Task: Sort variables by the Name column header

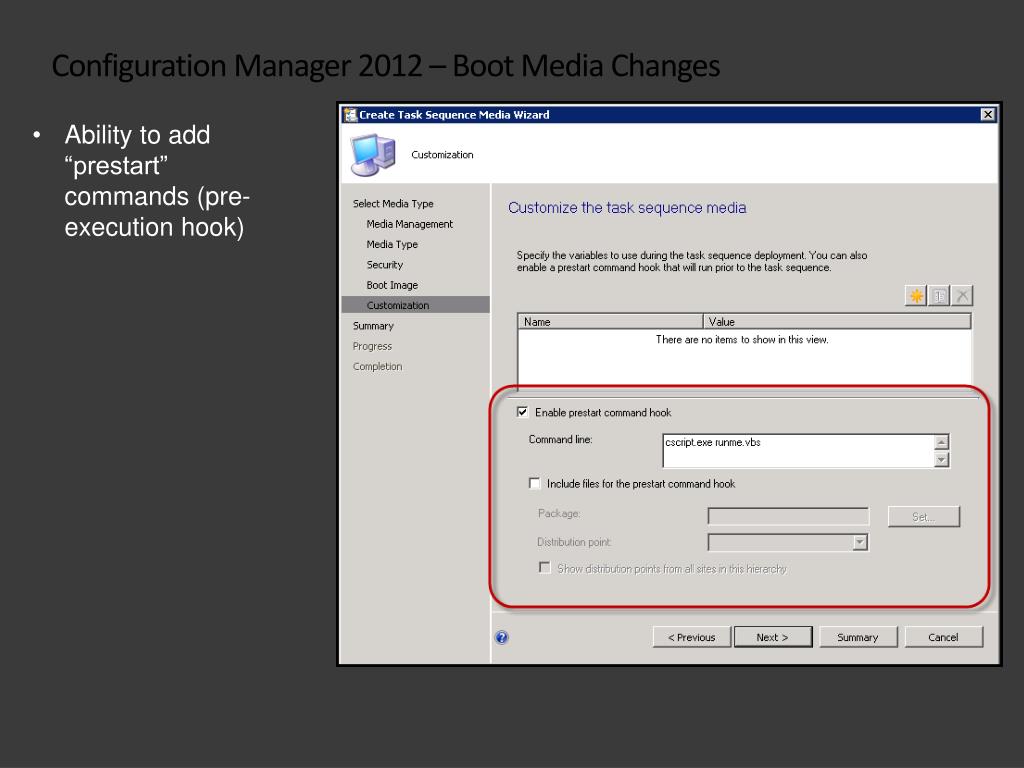Action: 610,321
